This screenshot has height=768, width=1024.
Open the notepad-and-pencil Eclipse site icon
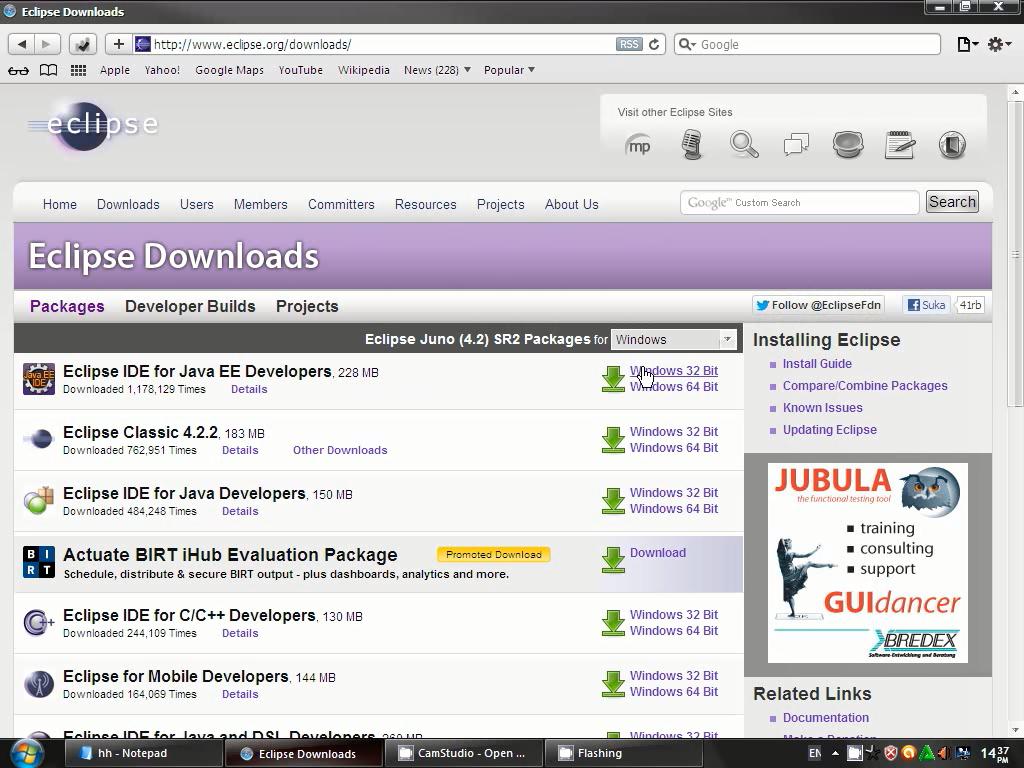[899, 145]
